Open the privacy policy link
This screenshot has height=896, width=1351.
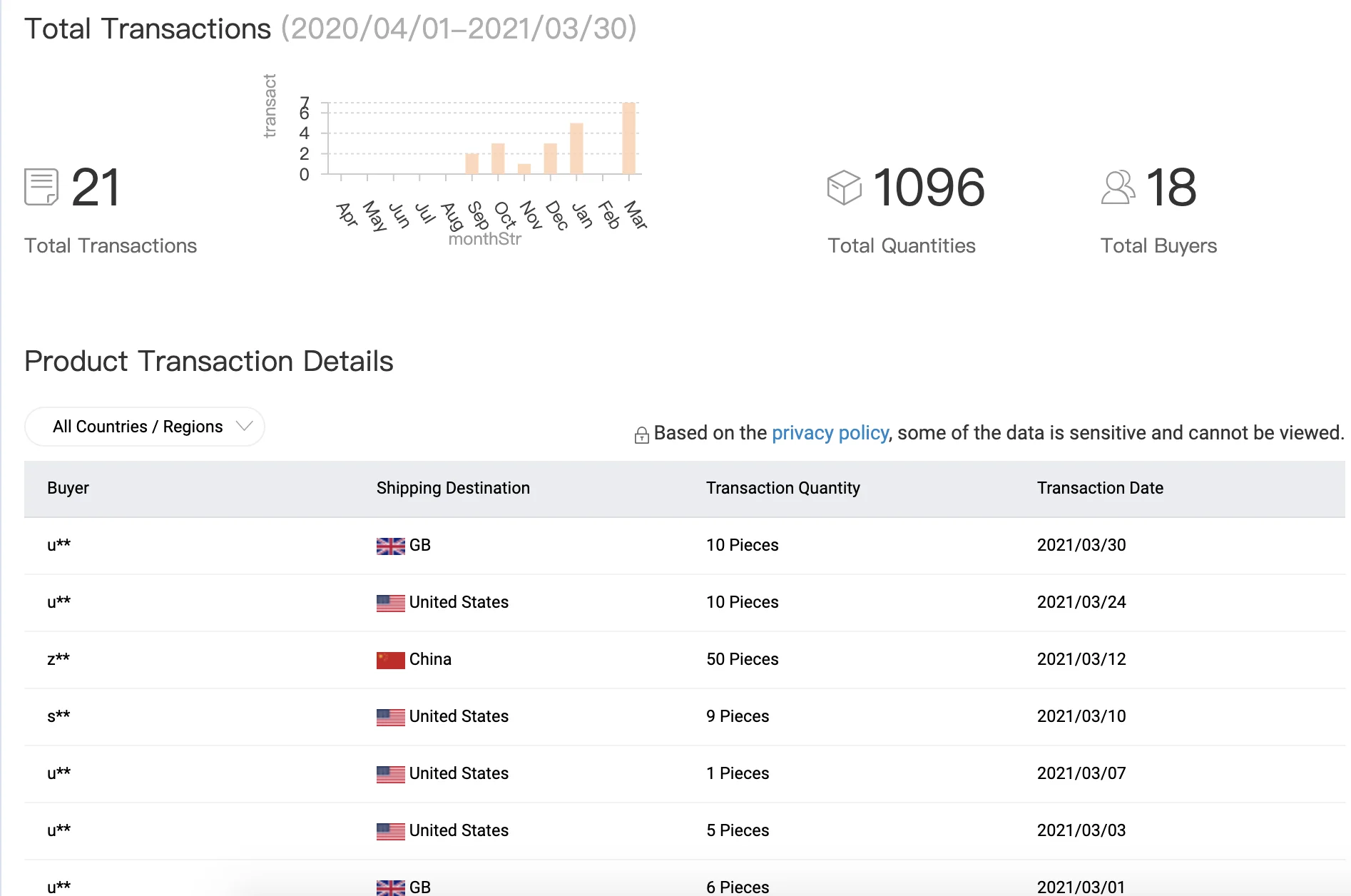[x=830, y=433]
